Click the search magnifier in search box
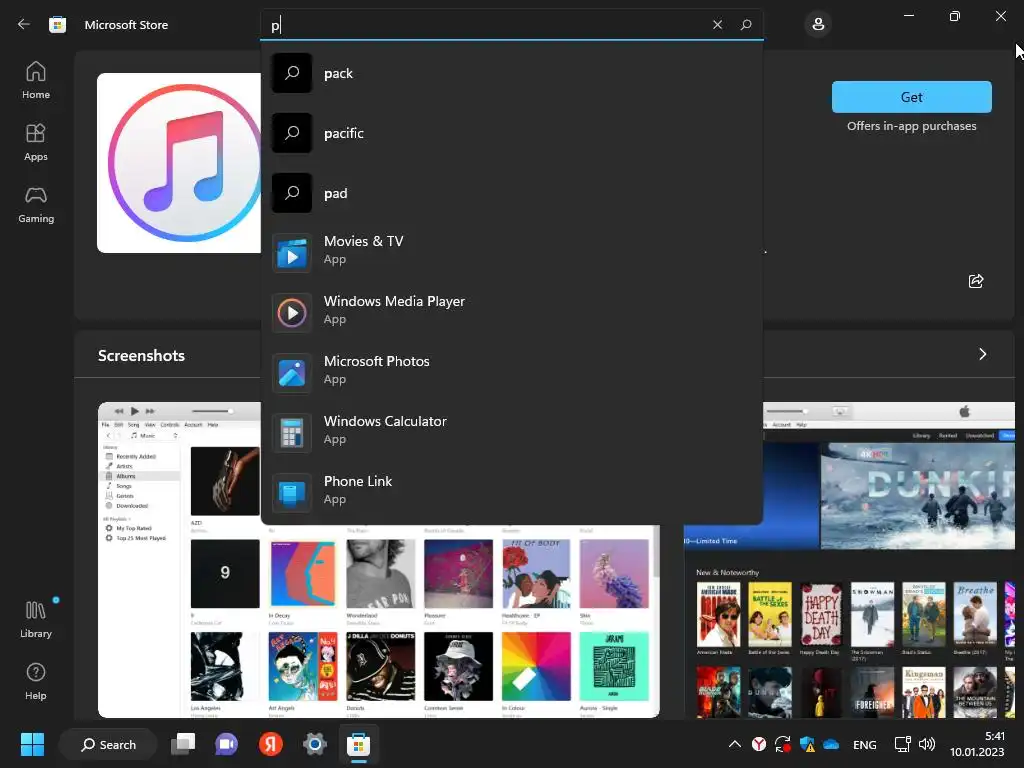 [746, 25]
